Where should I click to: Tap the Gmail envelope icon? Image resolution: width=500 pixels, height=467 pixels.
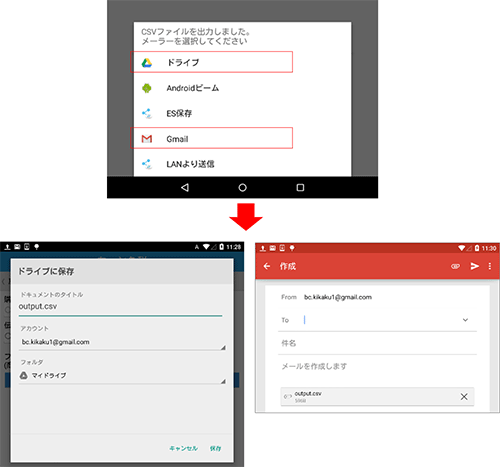[x=147, y=139]
